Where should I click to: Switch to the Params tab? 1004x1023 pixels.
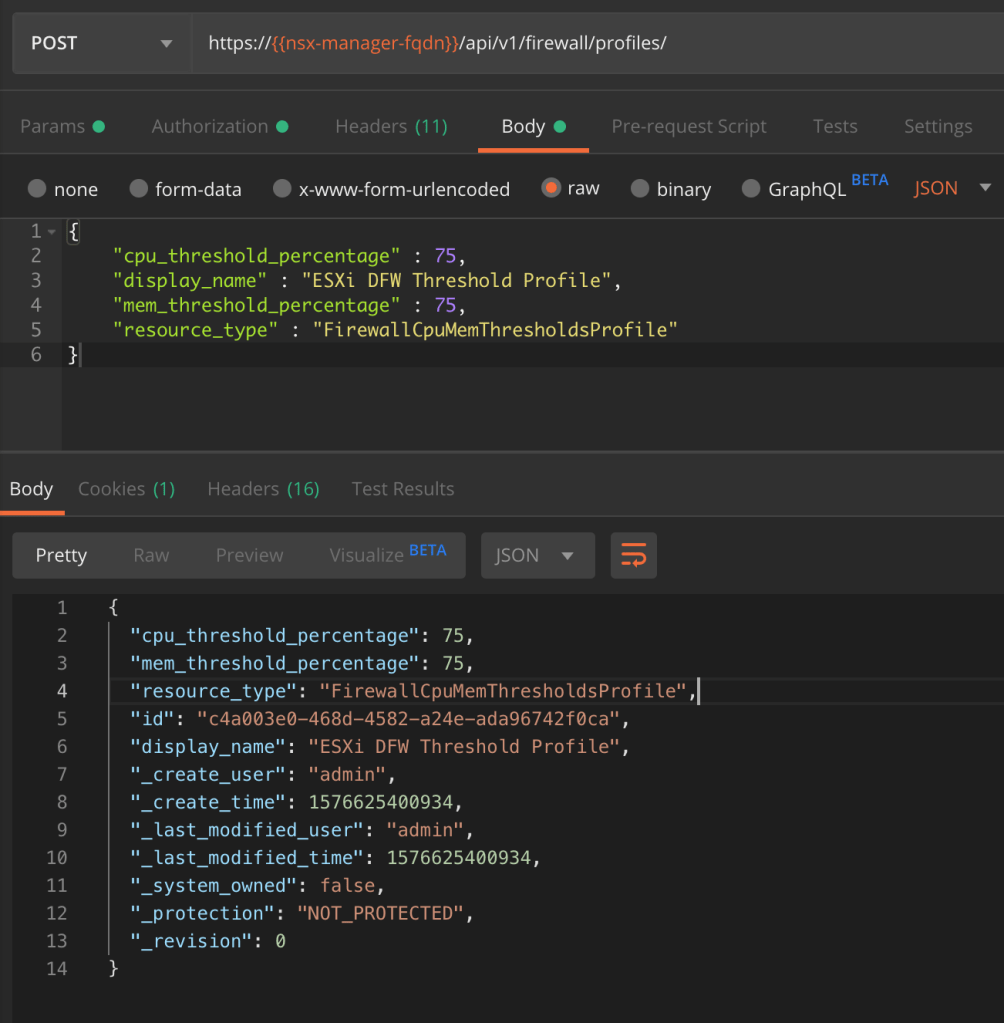coord(62,126)
